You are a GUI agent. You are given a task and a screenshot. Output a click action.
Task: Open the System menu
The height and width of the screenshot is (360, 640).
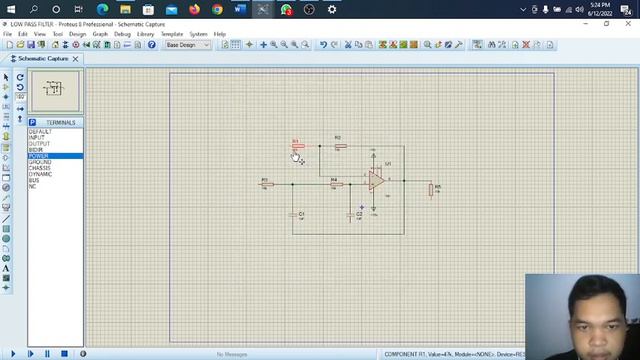click(198, 34)
